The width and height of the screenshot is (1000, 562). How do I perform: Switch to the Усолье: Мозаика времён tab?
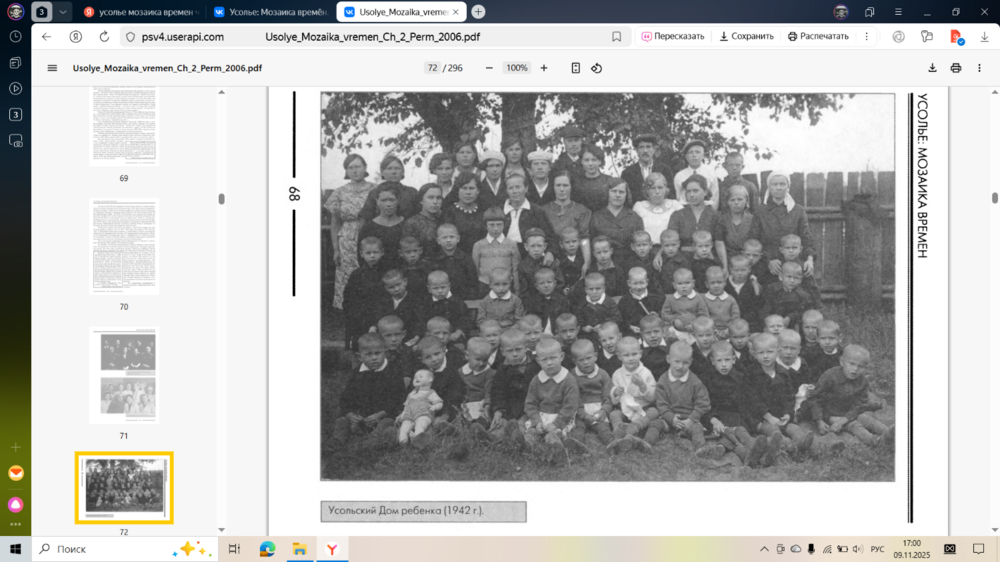[x=272, y=12]
